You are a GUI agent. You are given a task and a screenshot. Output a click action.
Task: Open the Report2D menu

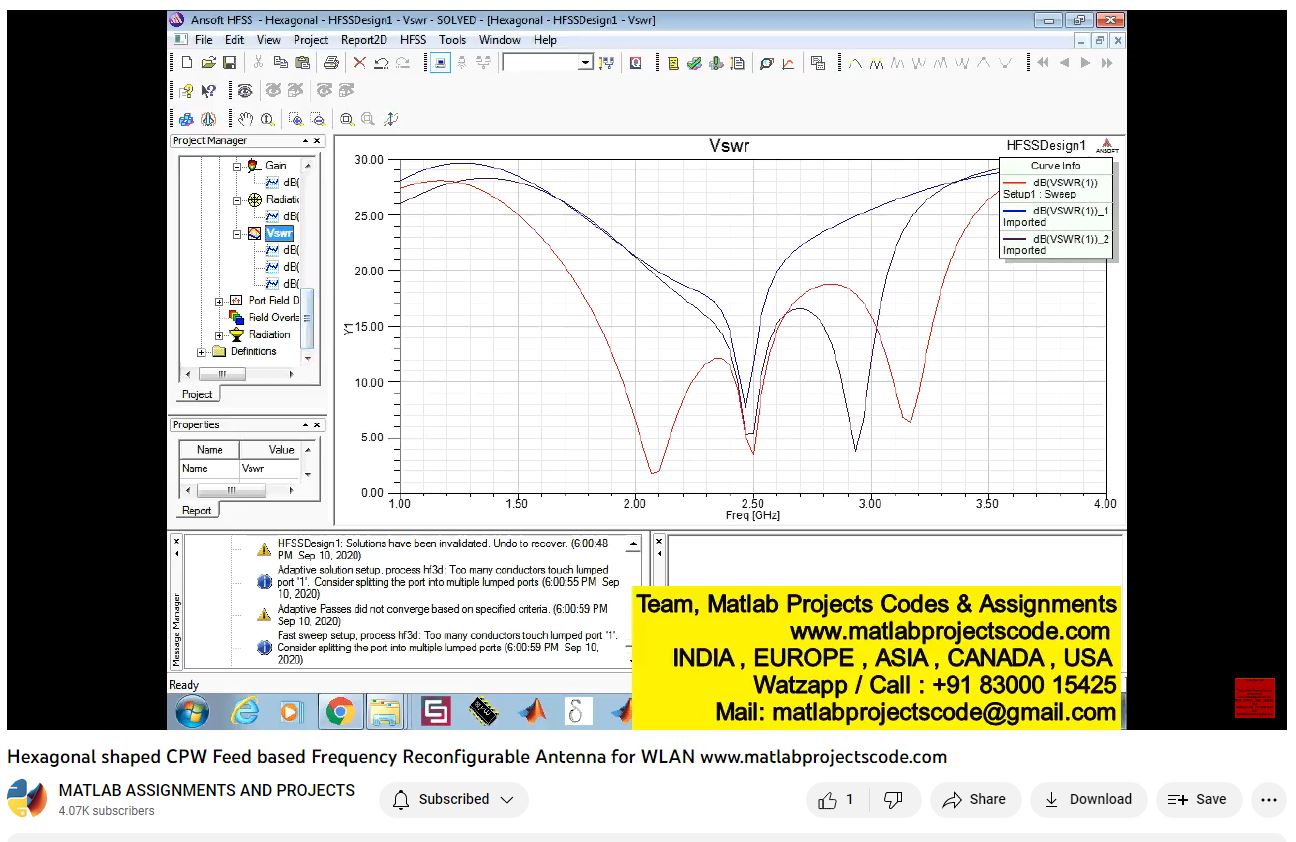363,40
